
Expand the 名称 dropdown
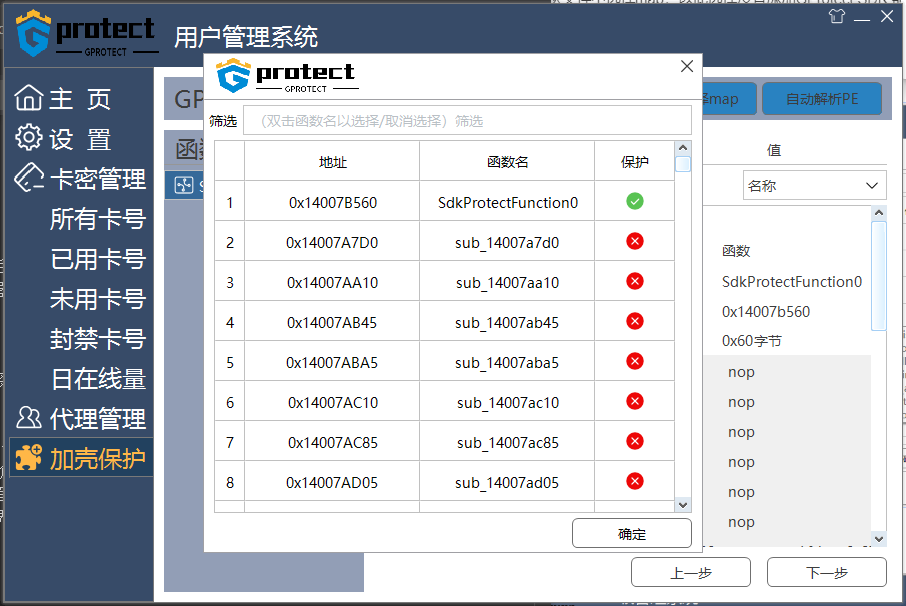(x=814, y=185)
